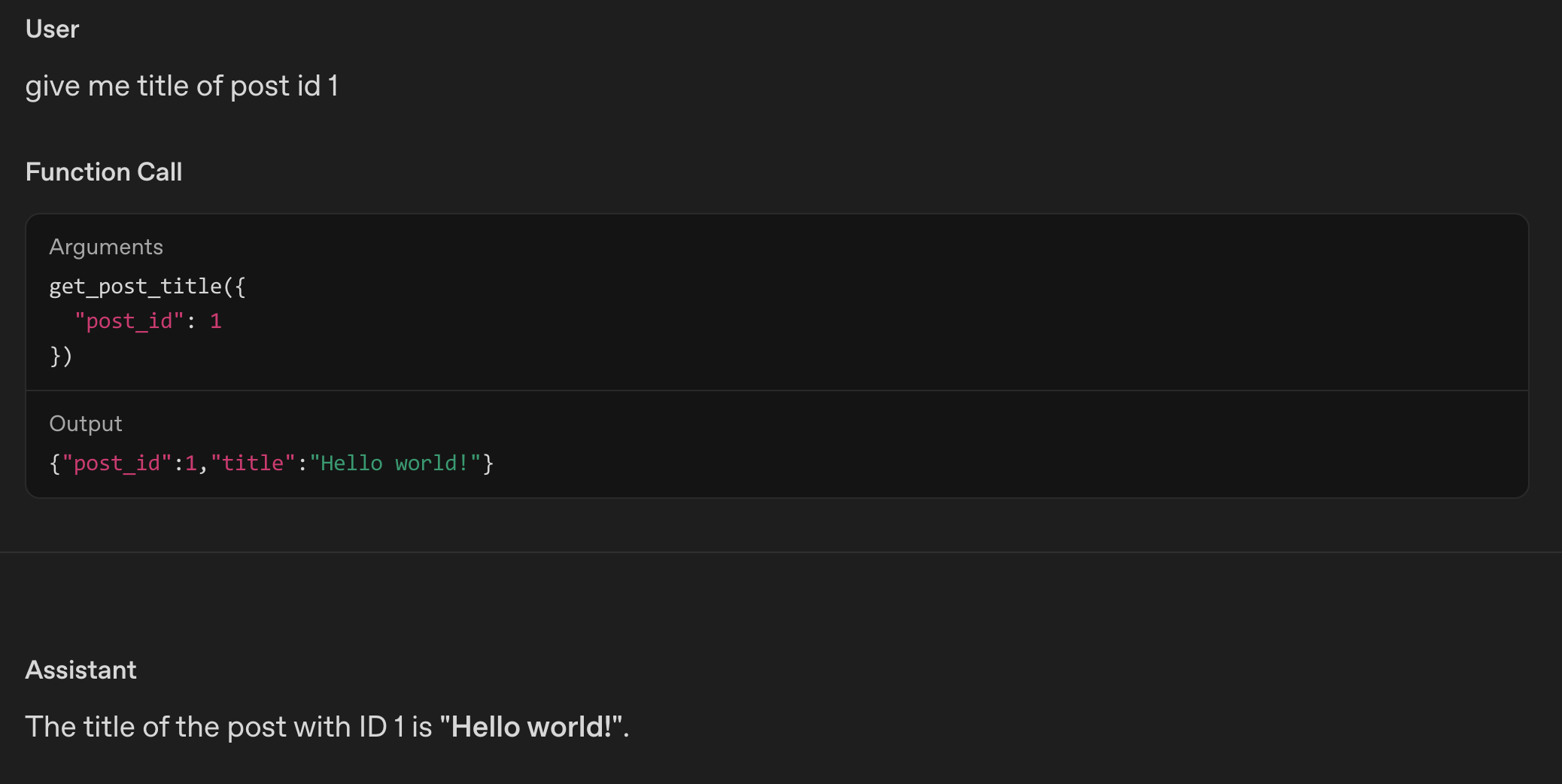Image resolution: width=1562 pixels, height=784 pixels.
Task: Click the closing "})" of the function call
Action: (x=61, y=356)
